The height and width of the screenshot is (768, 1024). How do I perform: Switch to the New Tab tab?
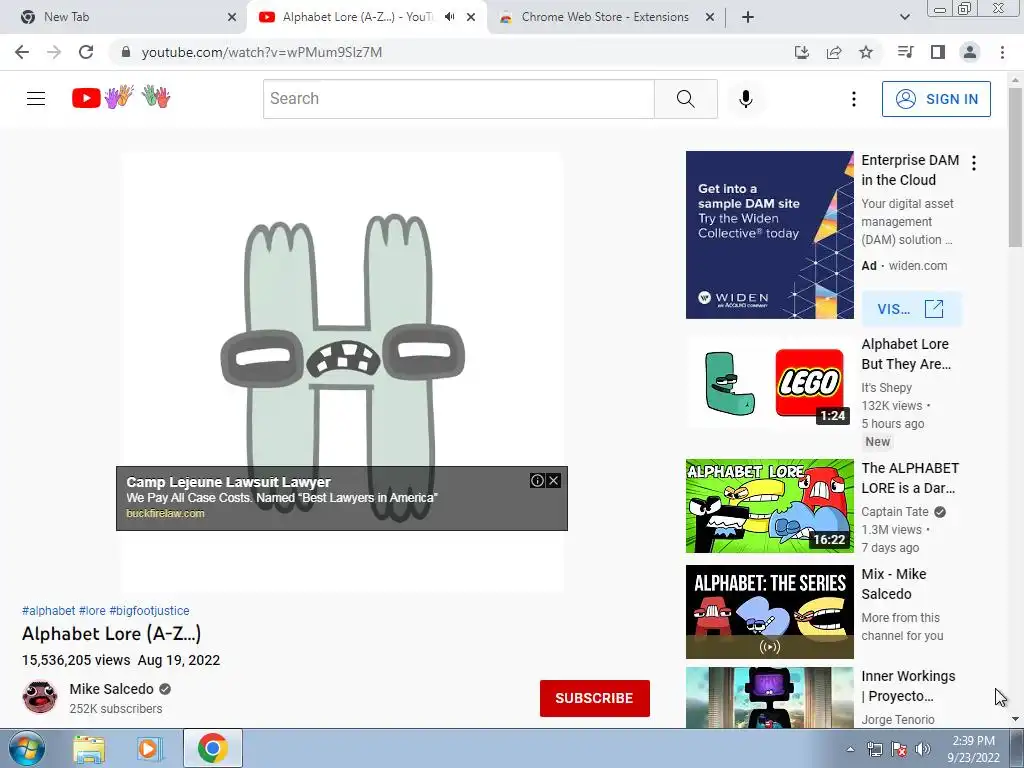click(122, 17)
